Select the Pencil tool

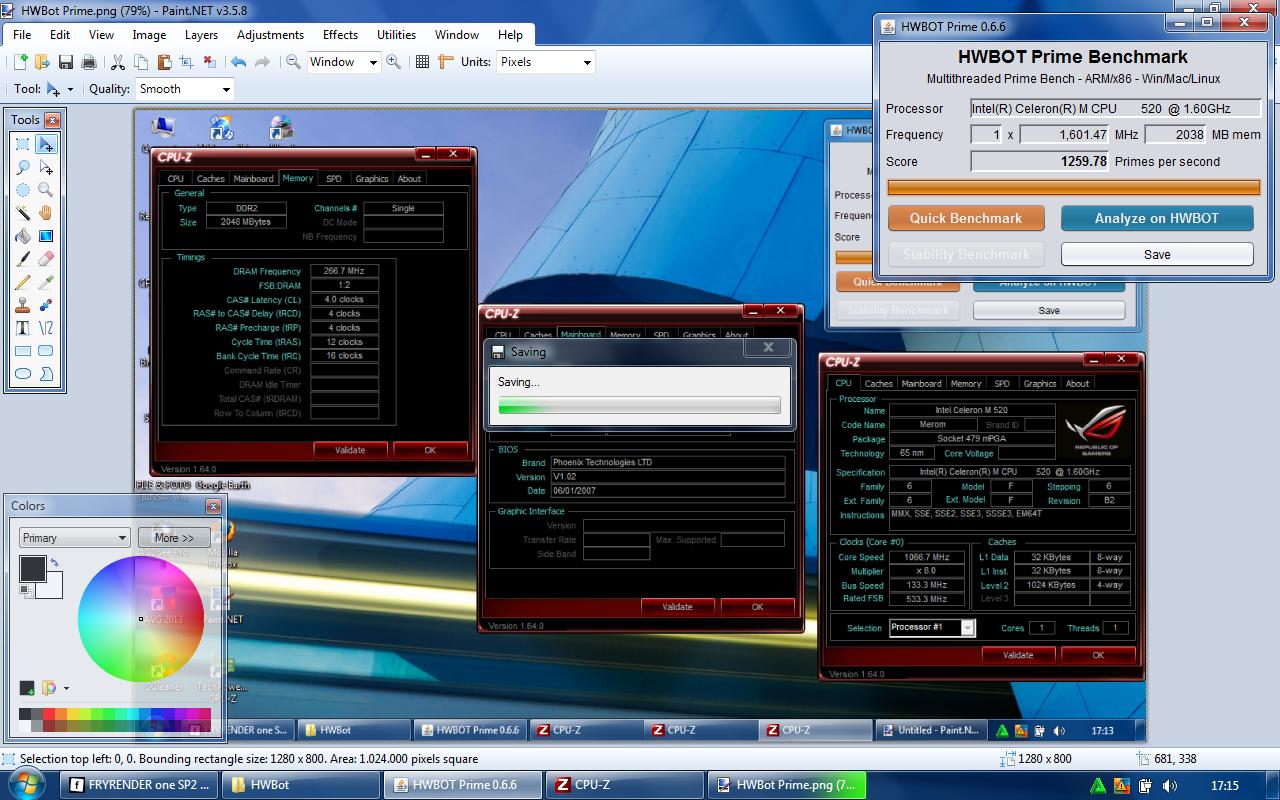point(22,282)
